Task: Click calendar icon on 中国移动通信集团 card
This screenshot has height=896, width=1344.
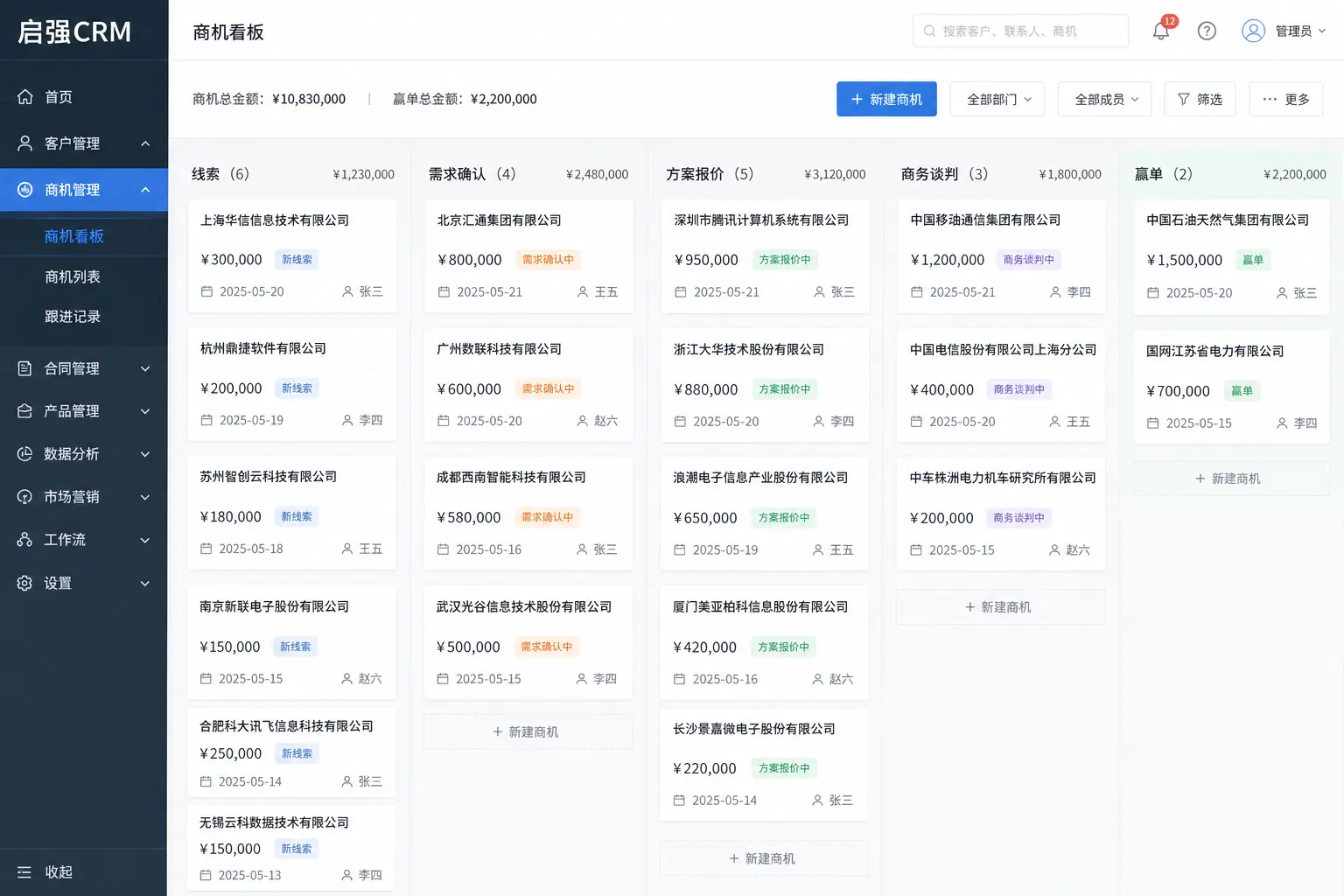Action: point(916,292)
